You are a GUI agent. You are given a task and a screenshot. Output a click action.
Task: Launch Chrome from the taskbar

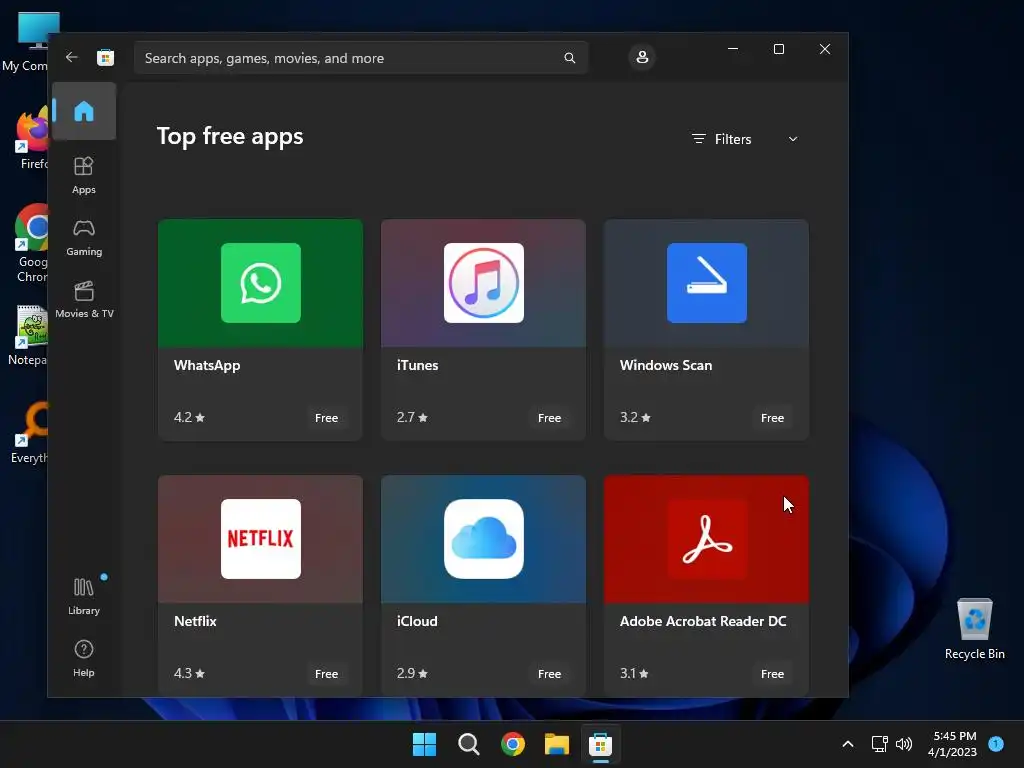513,744
